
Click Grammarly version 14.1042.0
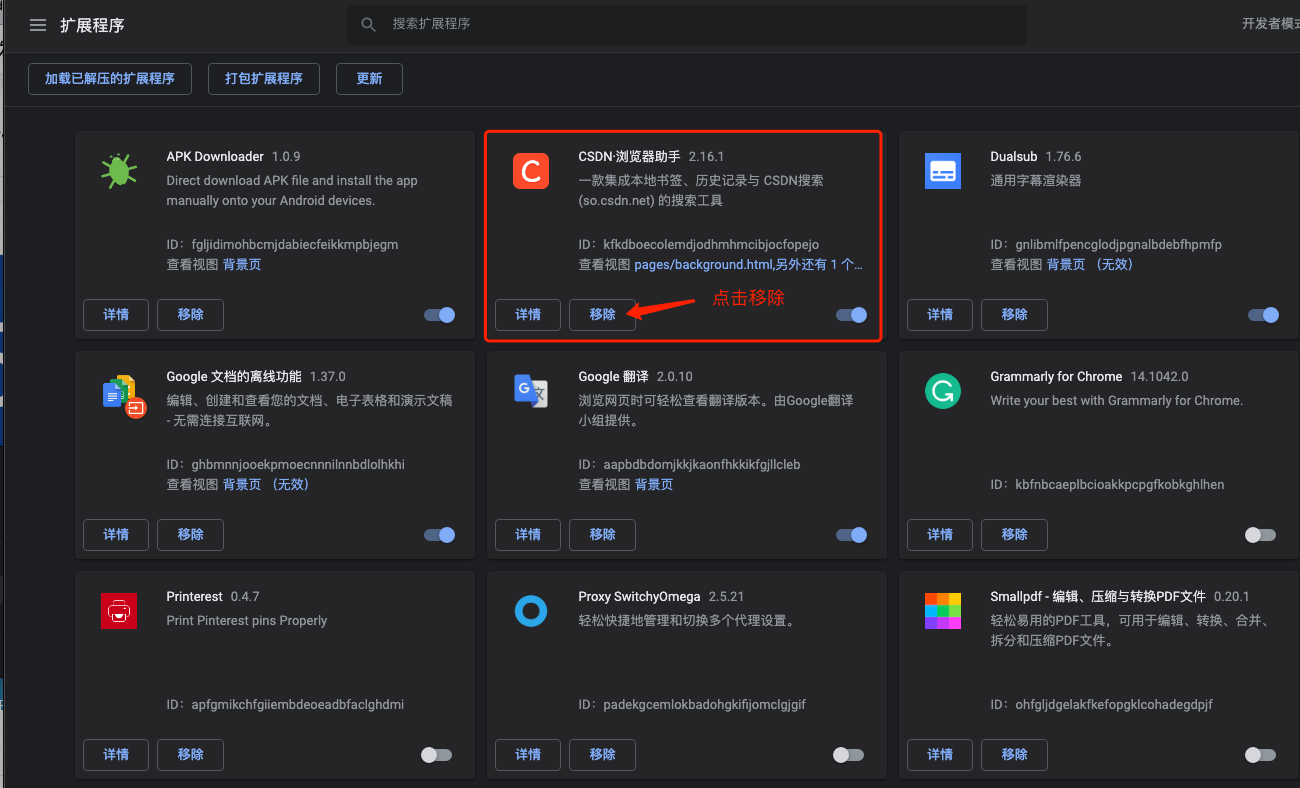pyautogui.click(x=1159, y=376)
